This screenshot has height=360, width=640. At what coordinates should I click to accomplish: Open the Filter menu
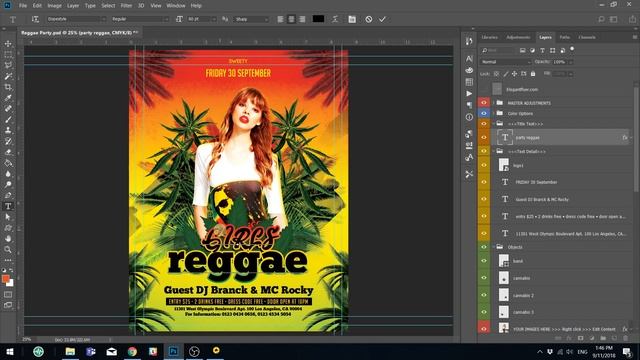(126, 6)
